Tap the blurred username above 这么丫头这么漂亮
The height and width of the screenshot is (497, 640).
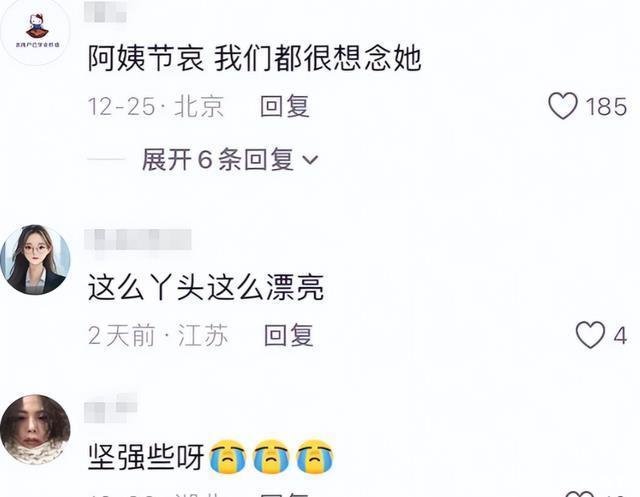(138, 240)
